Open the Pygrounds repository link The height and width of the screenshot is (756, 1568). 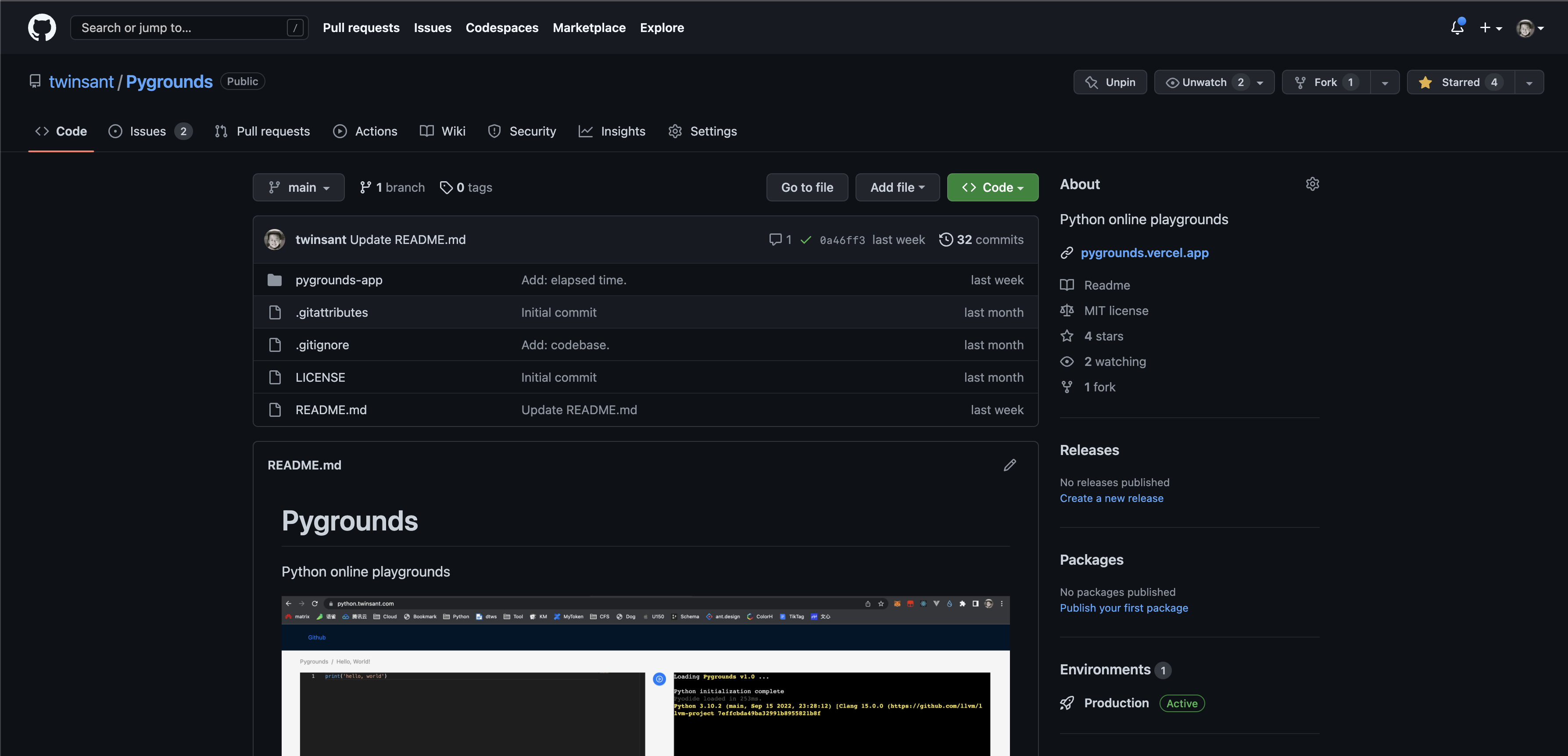pyautogui.click(x=169, y=82)
